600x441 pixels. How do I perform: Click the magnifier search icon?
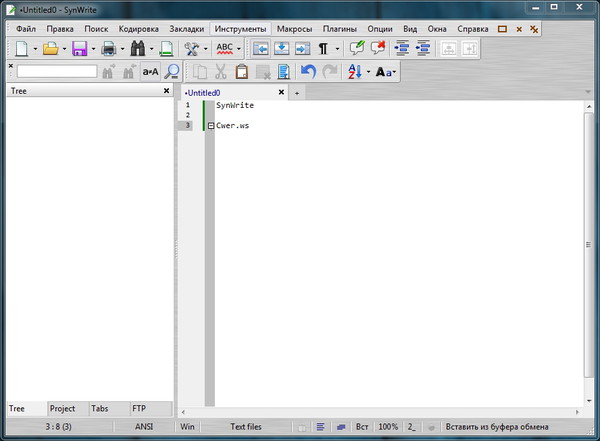pos(172,71)
